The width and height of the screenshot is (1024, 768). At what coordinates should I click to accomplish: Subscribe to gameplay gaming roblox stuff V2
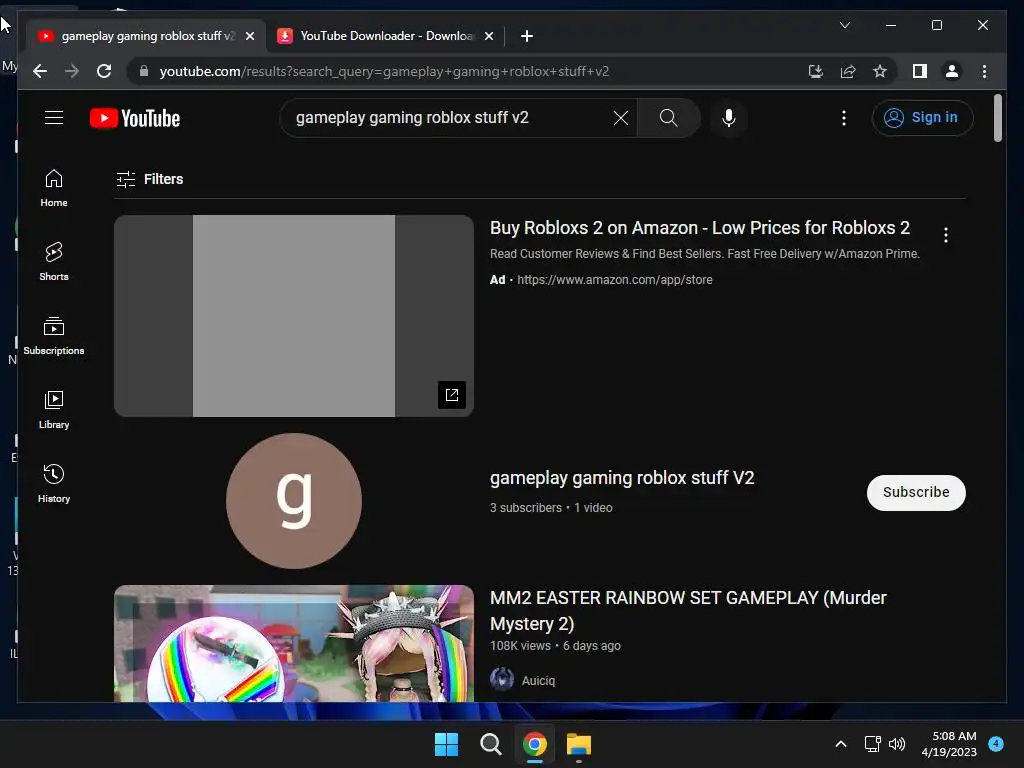[x=916, y=492]
